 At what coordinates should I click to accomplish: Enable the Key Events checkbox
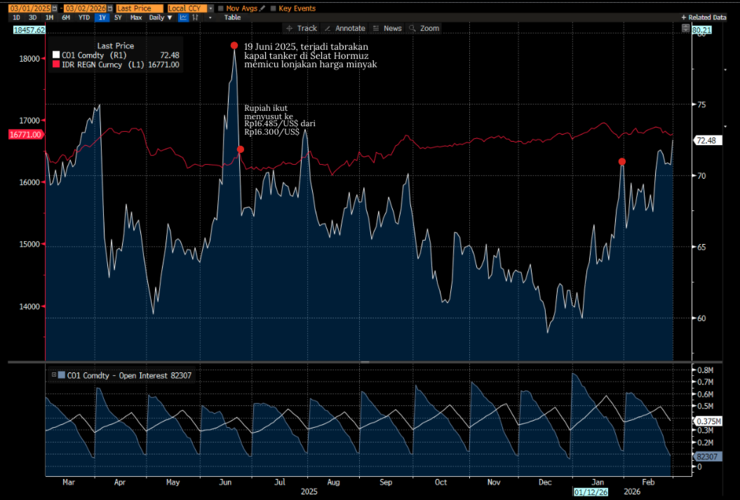click(x=271, y=8)
